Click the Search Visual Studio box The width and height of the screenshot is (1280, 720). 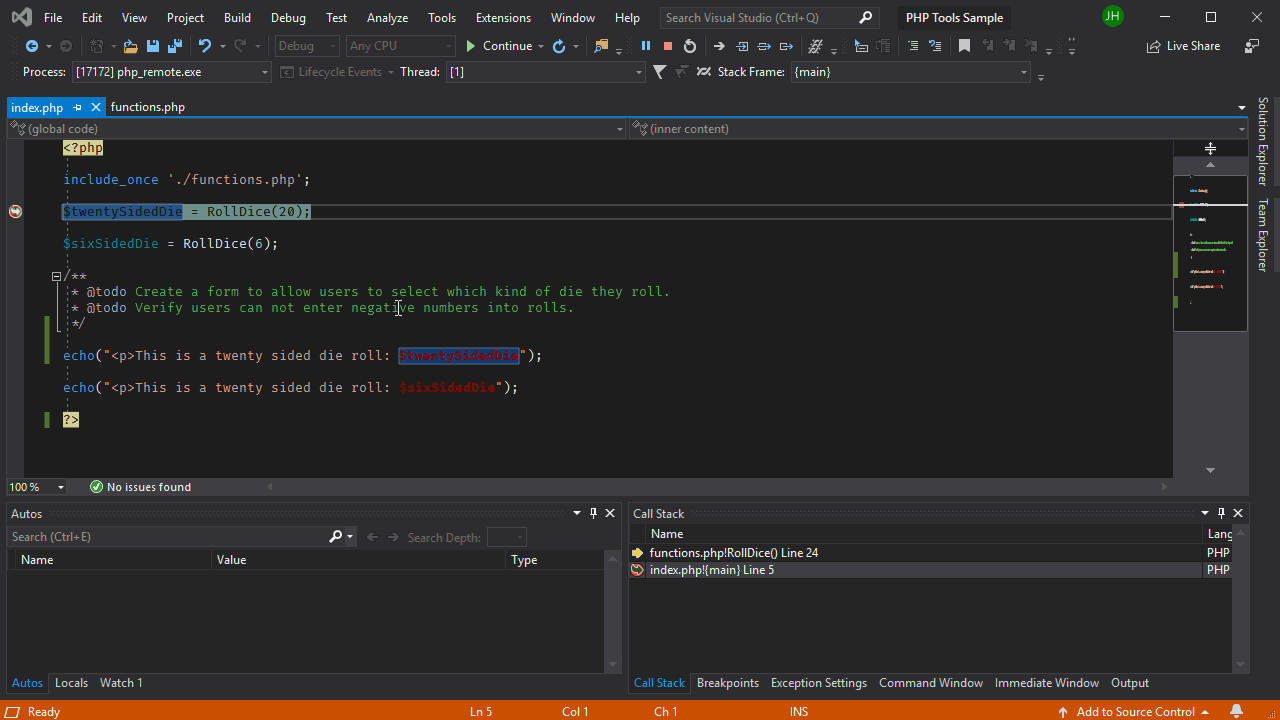tap(770, 18)
